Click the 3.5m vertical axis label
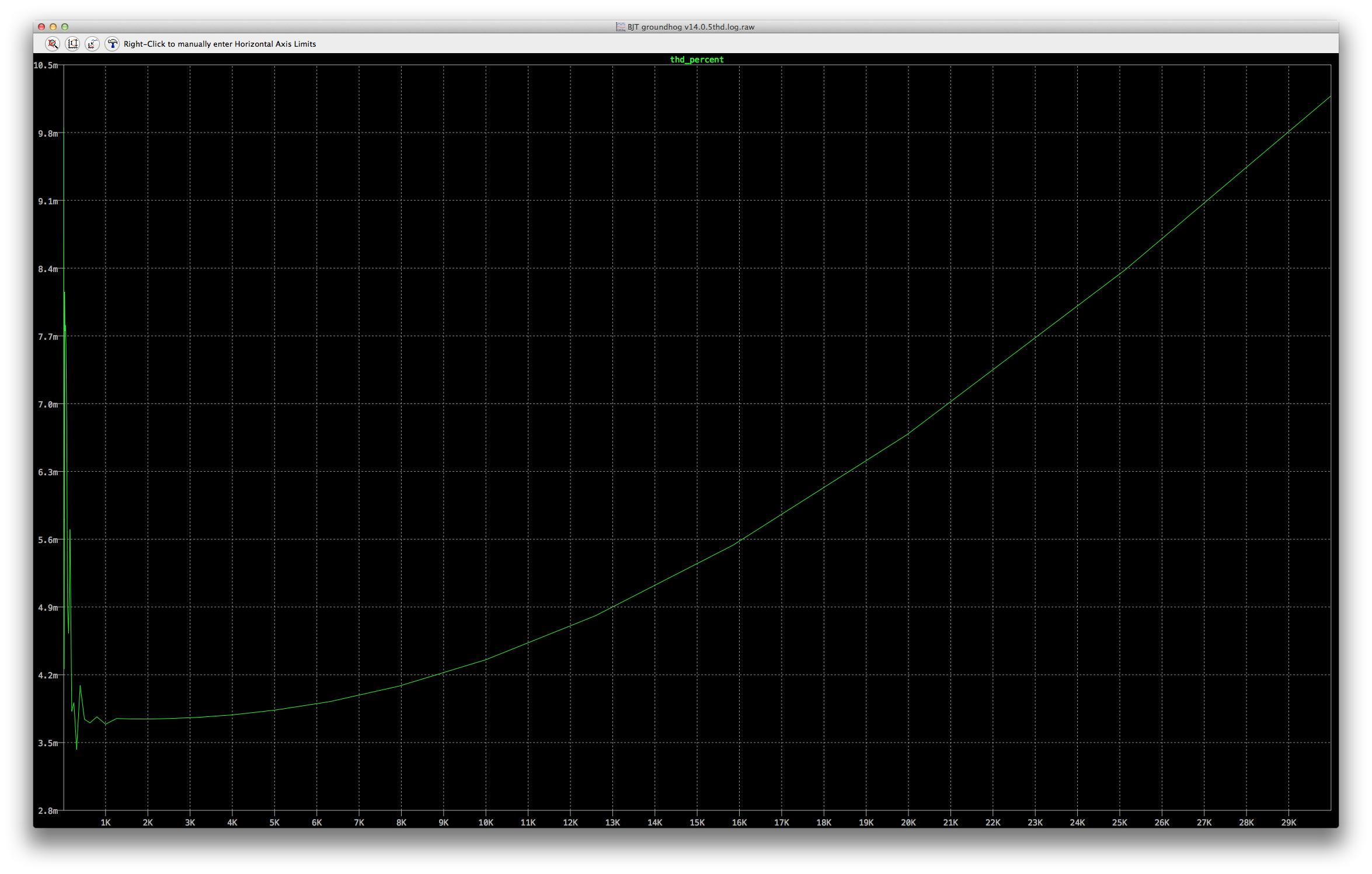The image size is (1372, 874). 48,743
